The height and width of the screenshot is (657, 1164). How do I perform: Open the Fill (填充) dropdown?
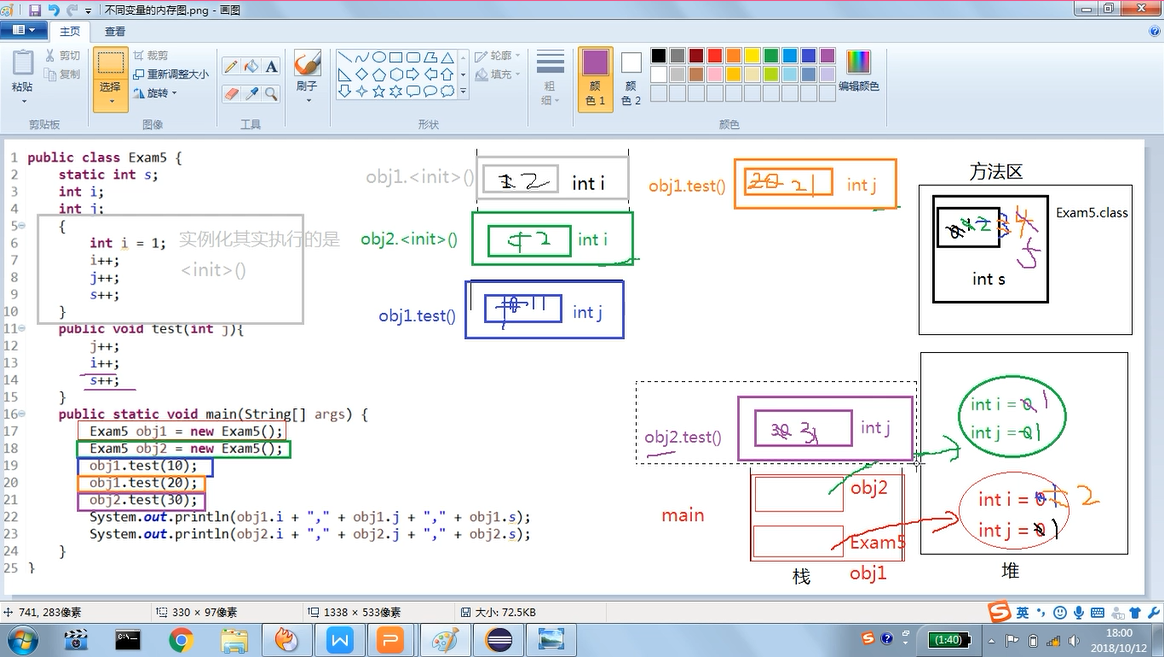(497, 74)
